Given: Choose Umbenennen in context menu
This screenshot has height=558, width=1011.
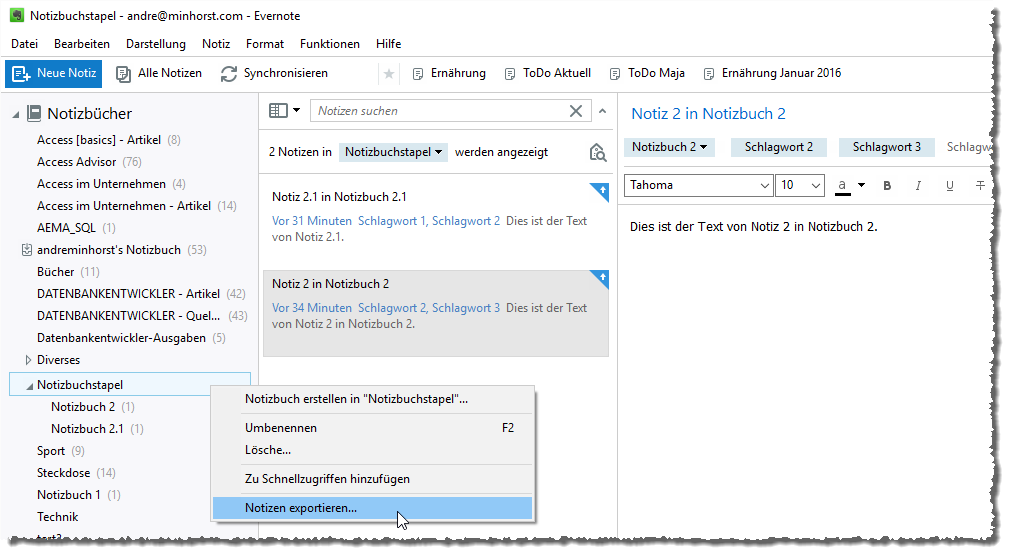Looking at the screenshot, I should coord(373,428).
